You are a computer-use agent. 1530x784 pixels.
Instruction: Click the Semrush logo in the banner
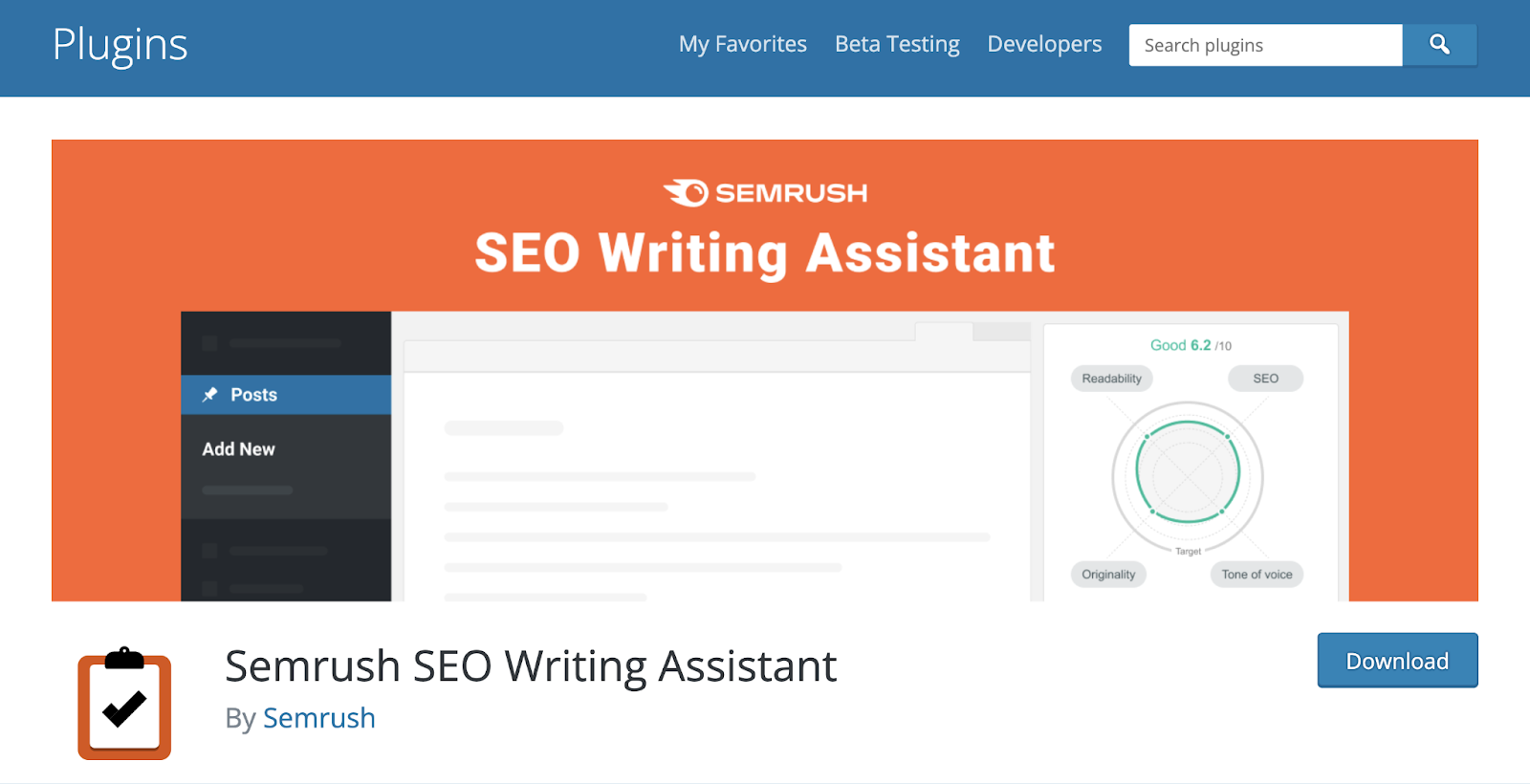click(764, 191)
